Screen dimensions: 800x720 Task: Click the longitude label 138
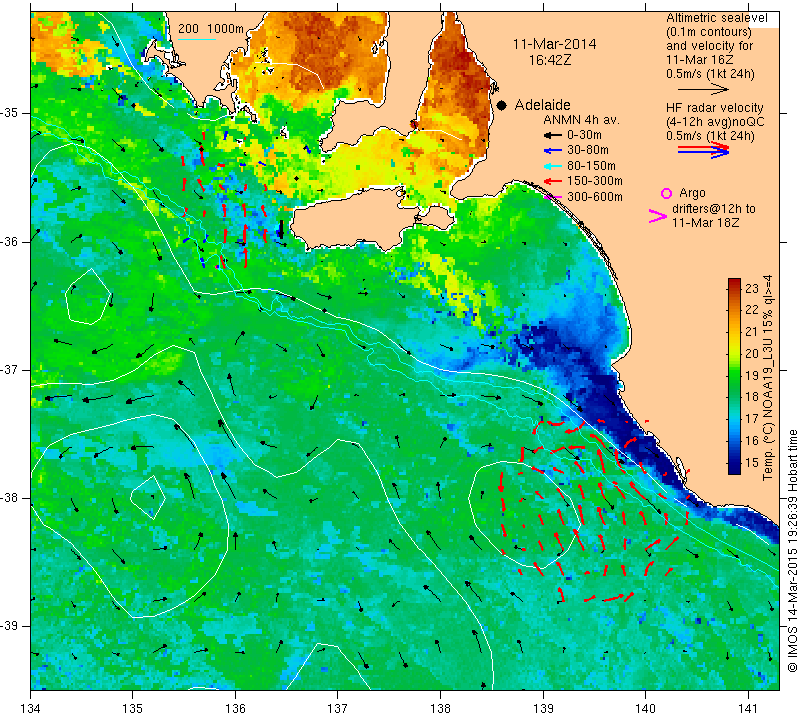coord(440,709)
